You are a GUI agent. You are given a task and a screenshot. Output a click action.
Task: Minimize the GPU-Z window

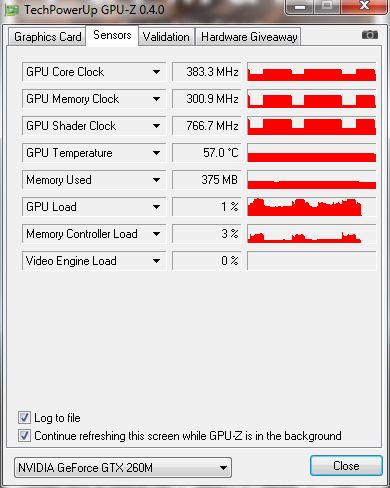click(x=300, y=7)
